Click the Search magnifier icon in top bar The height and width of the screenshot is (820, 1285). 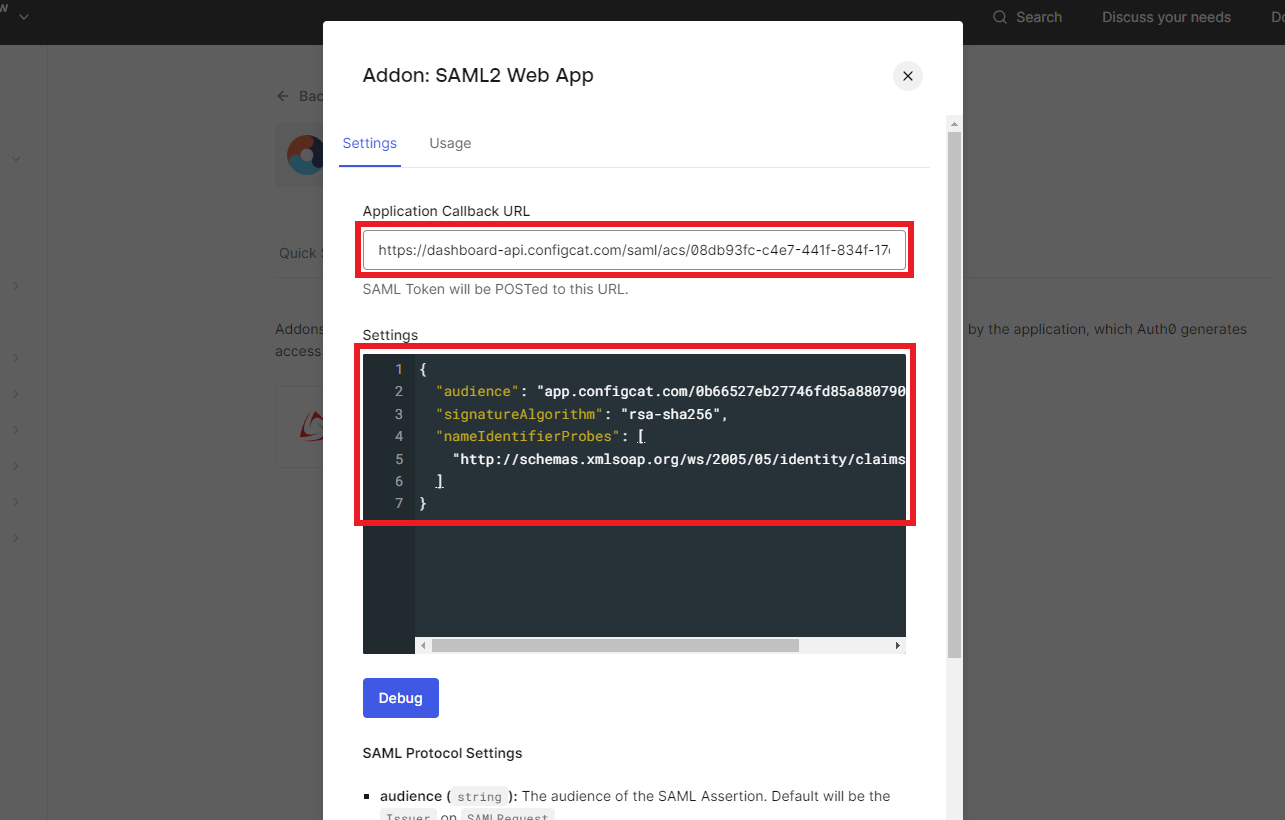(x=998, y=17)
